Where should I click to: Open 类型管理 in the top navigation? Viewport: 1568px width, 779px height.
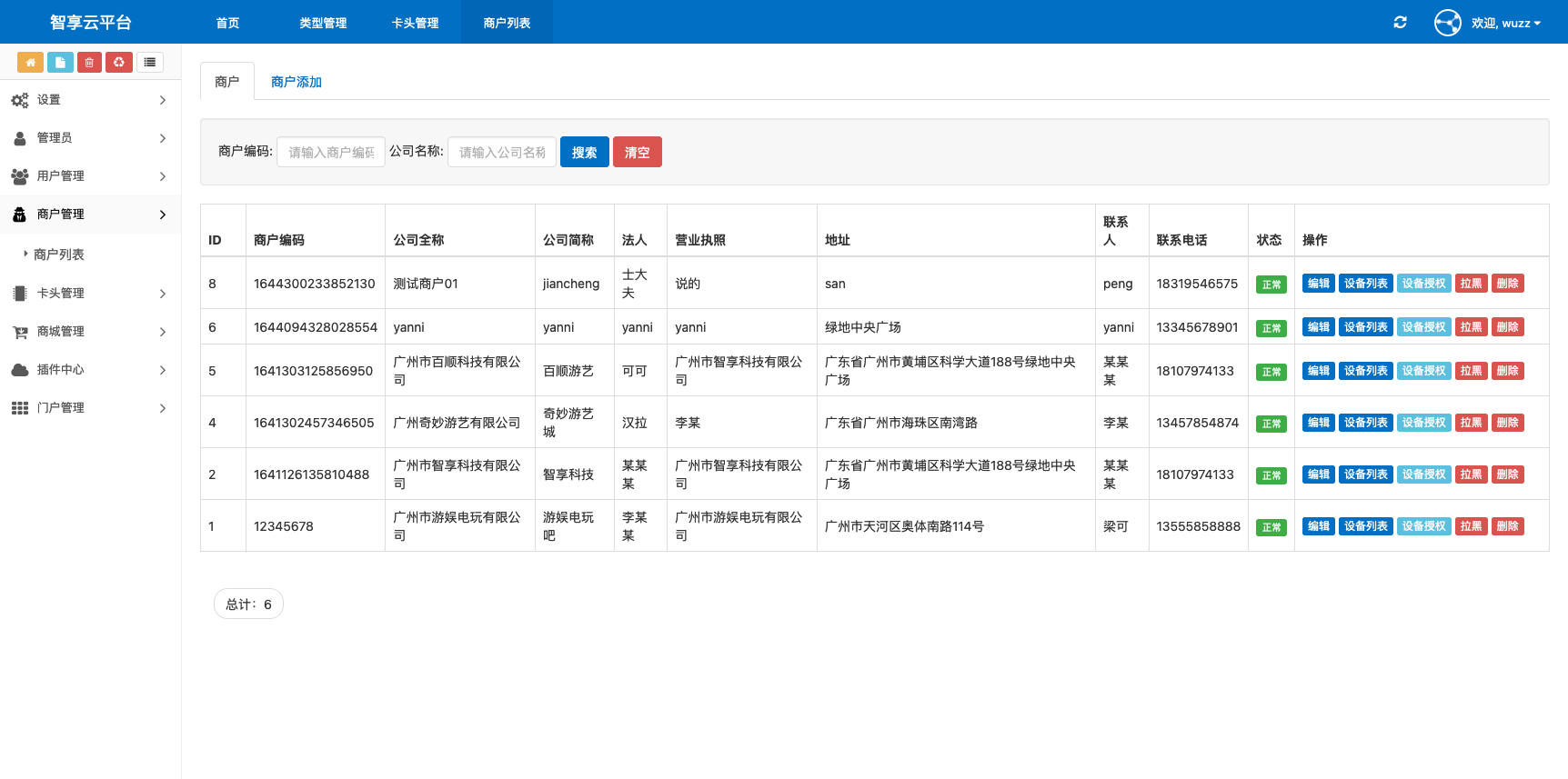pyautogui.click(x=323, y=23)
